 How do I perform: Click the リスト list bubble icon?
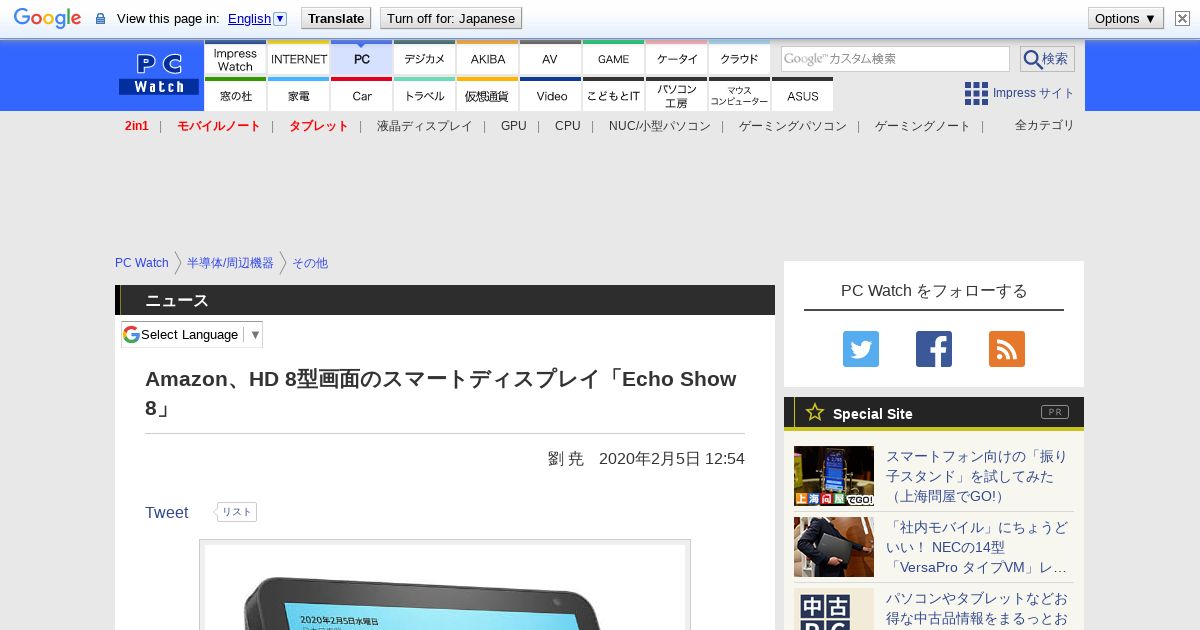tap(236, 512)
